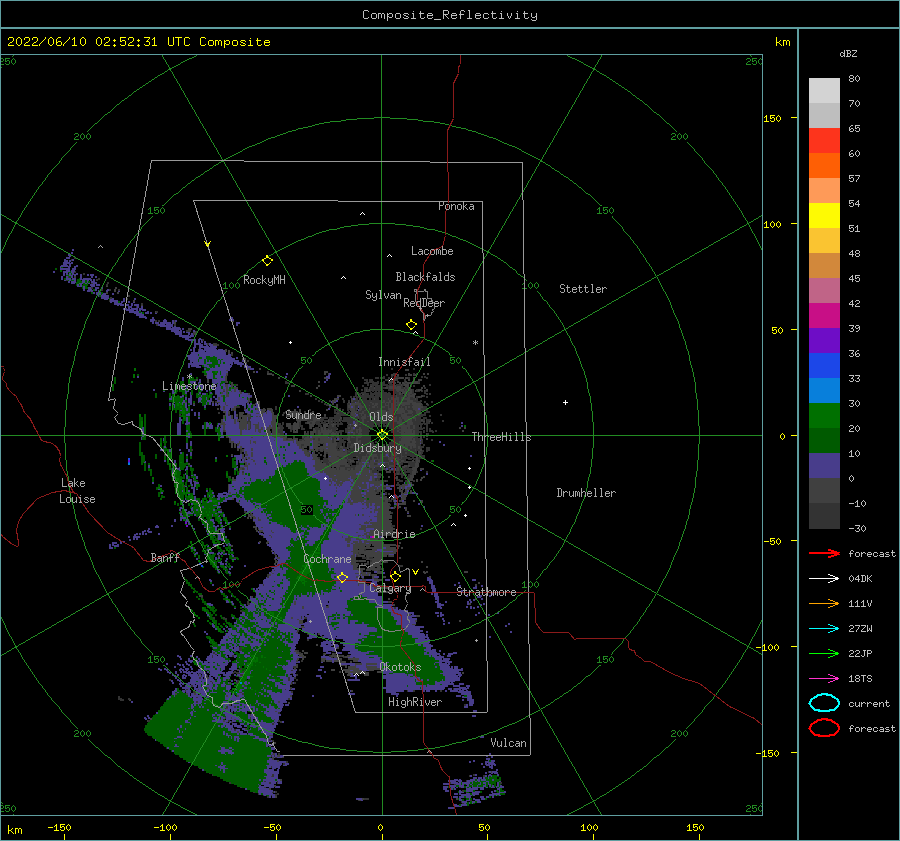Viewport: 900px width, 841px height.
Task: Click the Limestone label
Action: pos(189,386)
